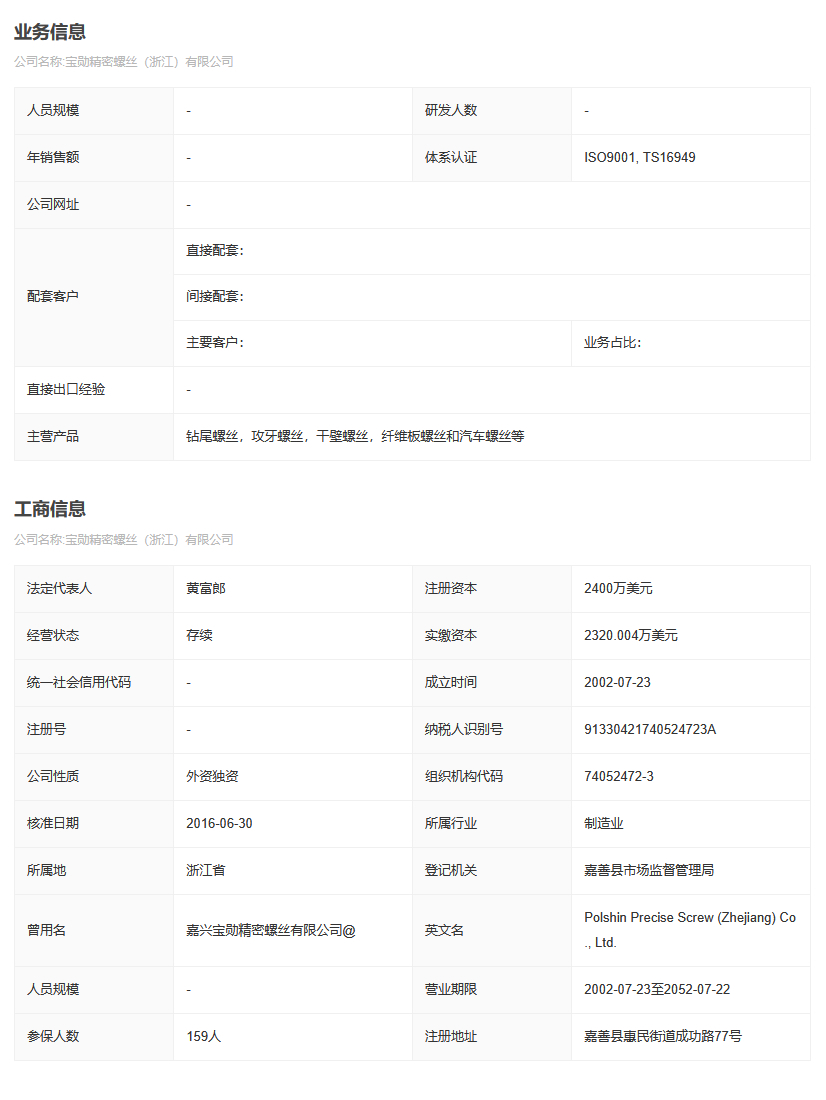Click the 公司性质 label
The image size is (826, 1100).
(x=53, y=777)
